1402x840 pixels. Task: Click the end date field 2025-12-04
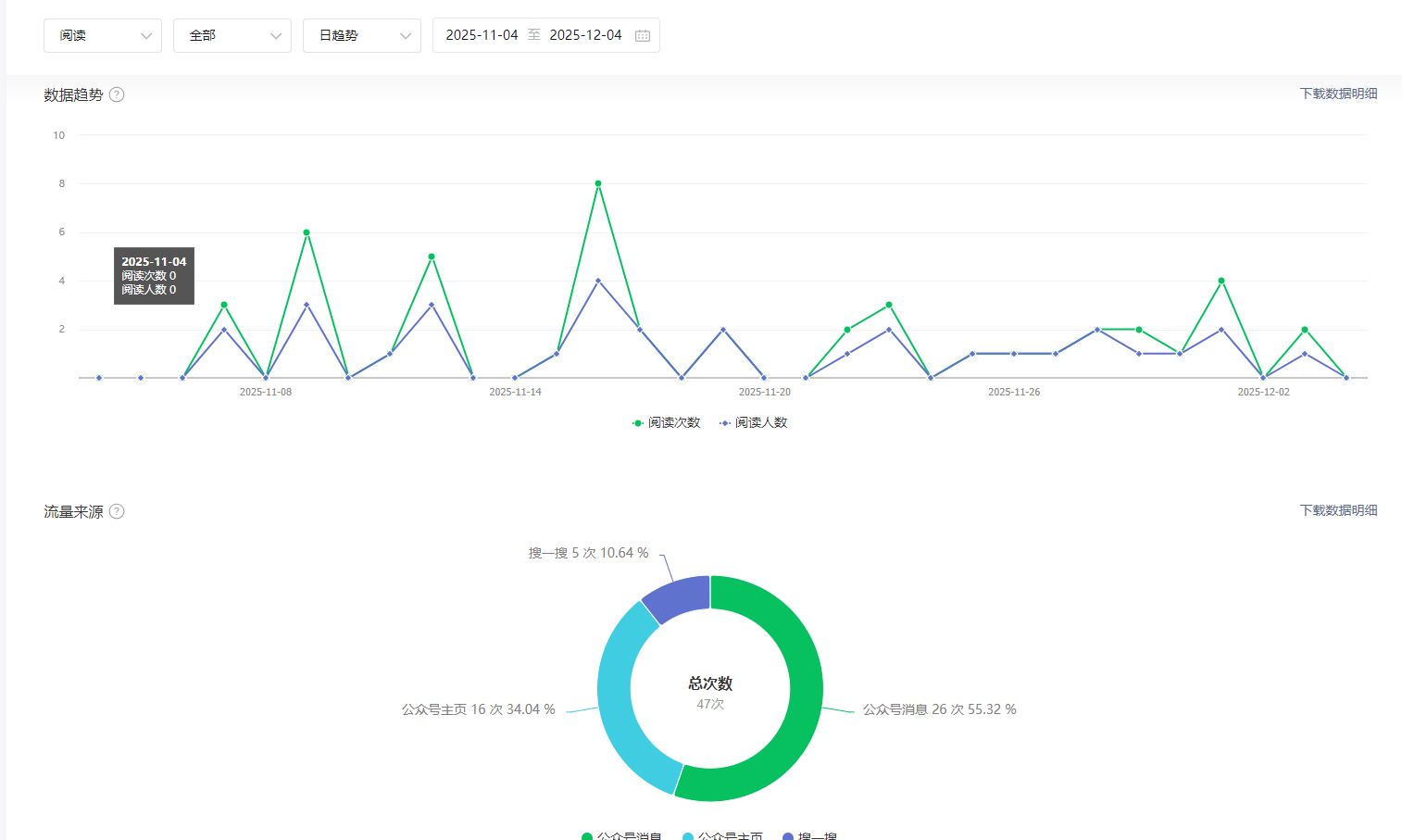(x=585, y=35)
